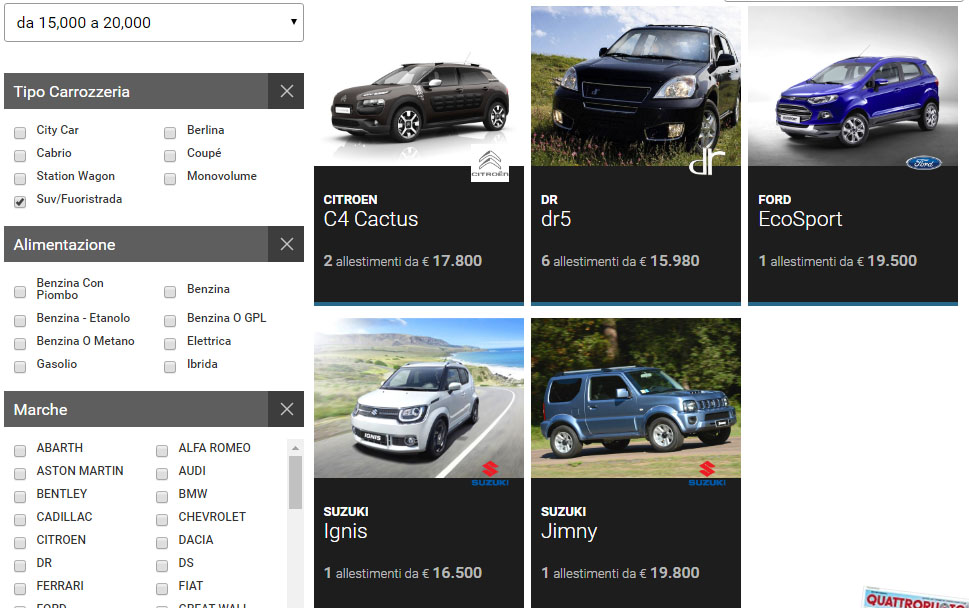This screenshot has width=969, height=608.
Task: Check the plain Benzina fuel checkbox
Action: point(170,292)
